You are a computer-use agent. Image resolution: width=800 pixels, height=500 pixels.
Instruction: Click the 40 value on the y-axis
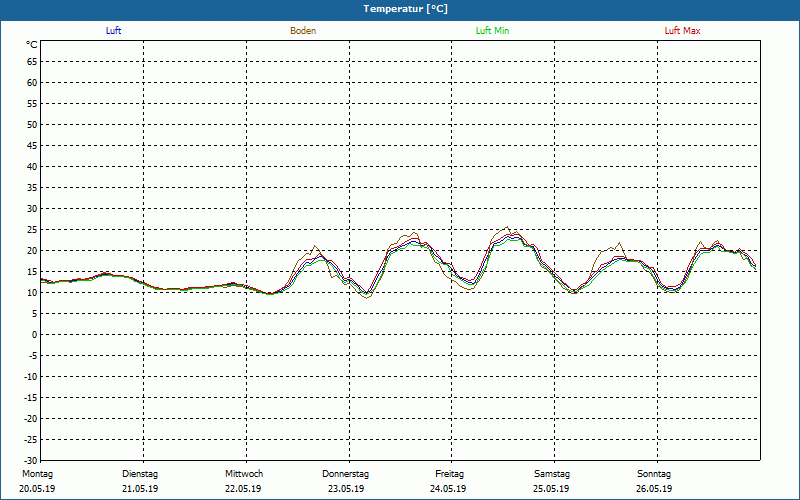click(x=32, y=167)
